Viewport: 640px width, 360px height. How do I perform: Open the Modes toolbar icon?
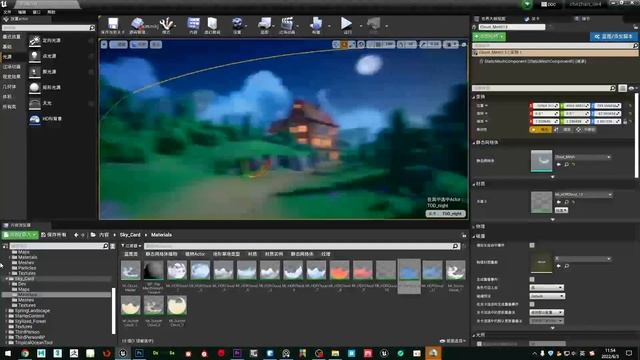point(166,23)
